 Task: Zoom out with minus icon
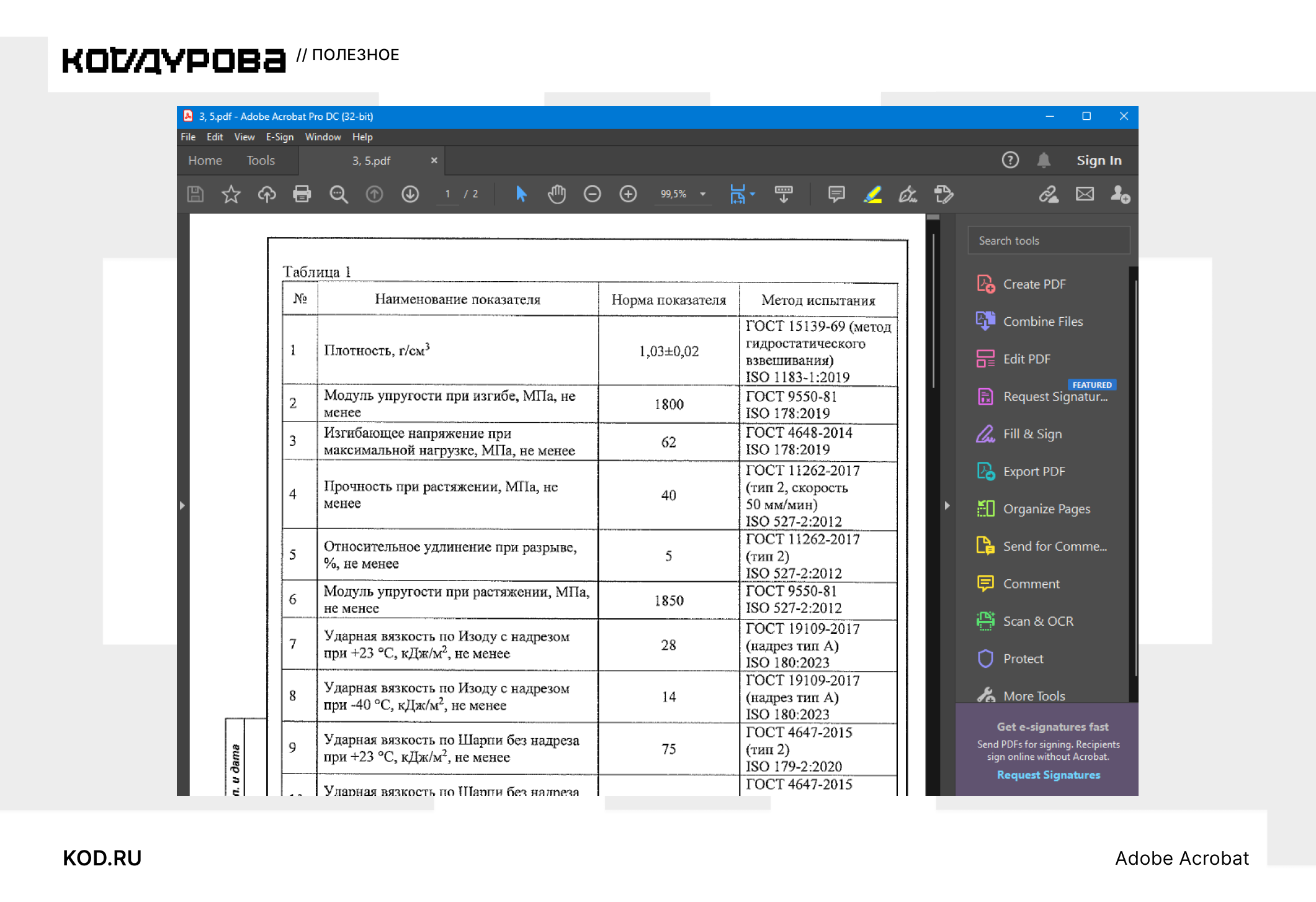pos(593,194)
